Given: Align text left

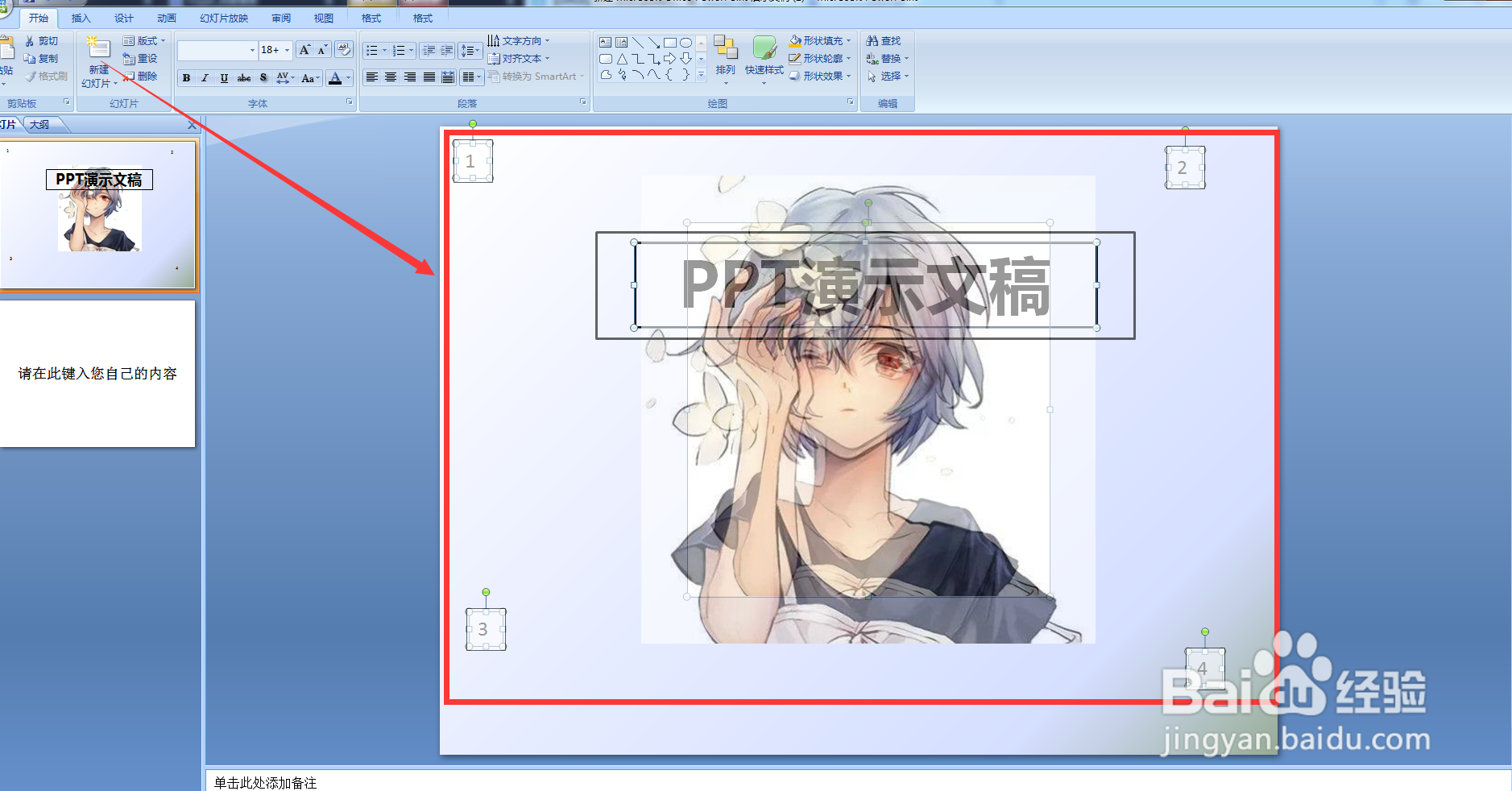Looking at the screenshot, I should click(x=371, y=77).
